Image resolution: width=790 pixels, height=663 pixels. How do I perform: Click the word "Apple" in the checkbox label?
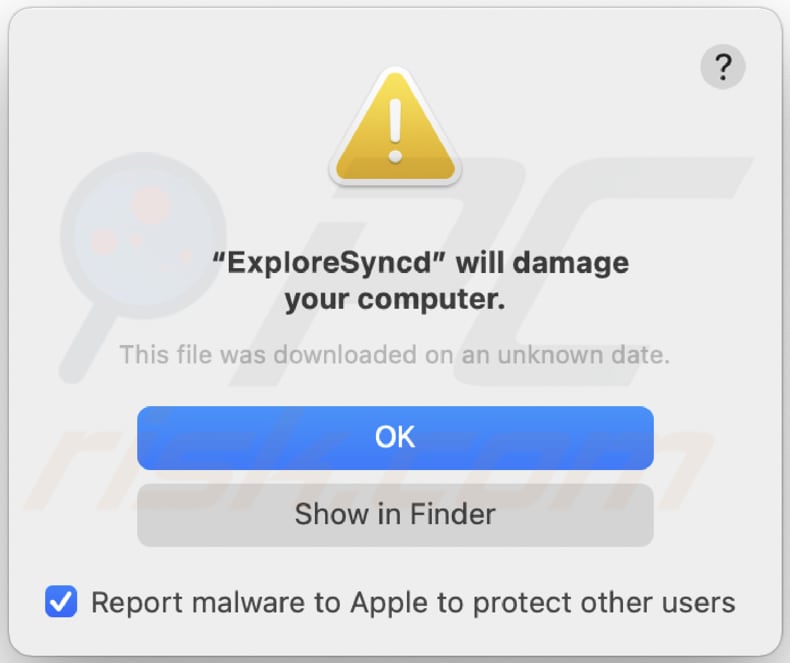[387, 602]
